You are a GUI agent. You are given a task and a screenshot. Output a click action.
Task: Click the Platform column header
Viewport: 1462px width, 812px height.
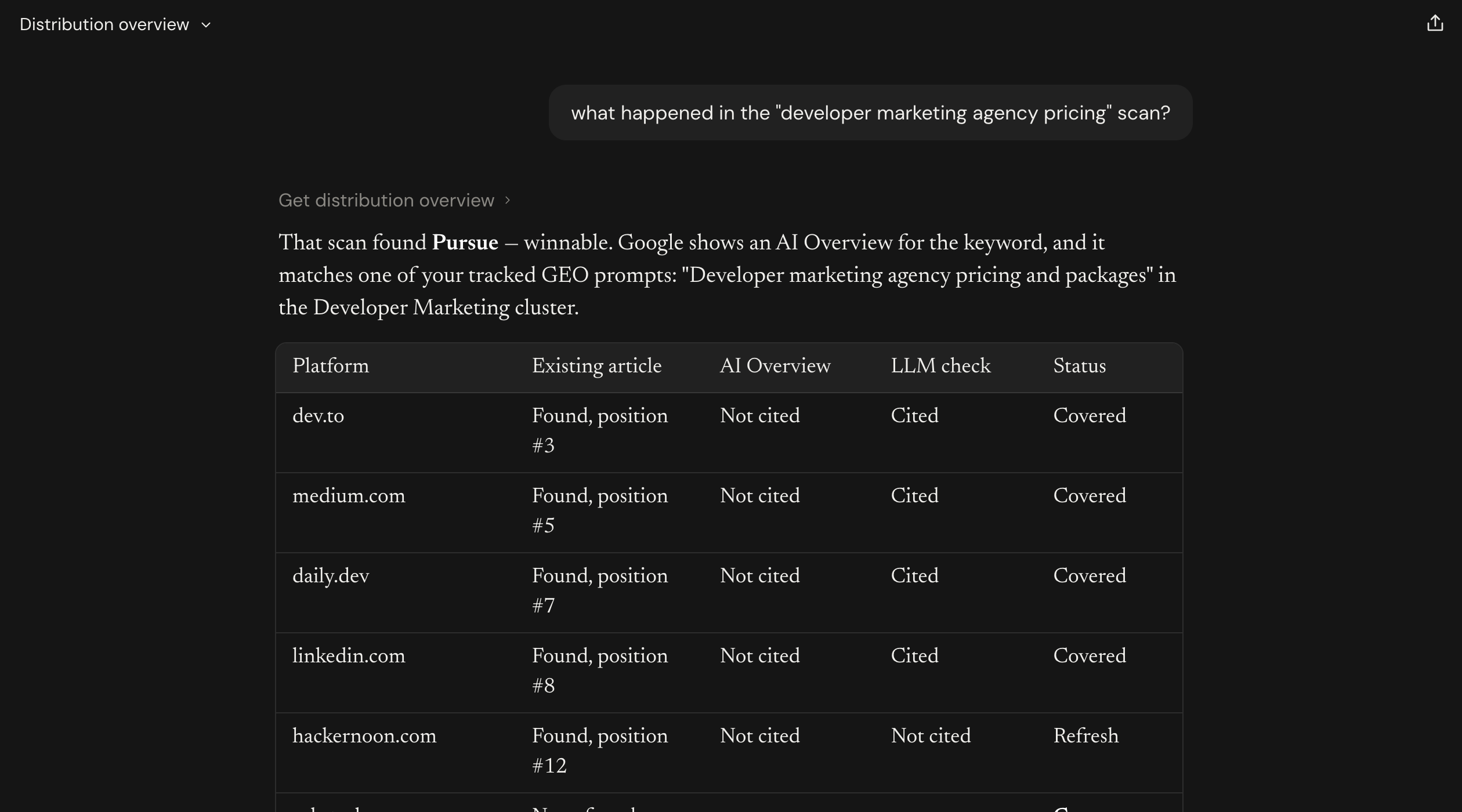pyautogui.click(x=331, y=366)
